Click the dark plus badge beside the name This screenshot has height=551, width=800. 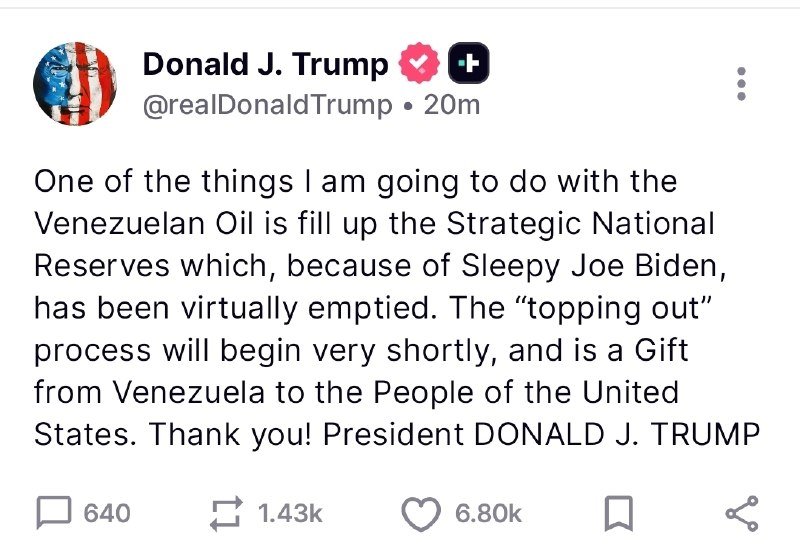pyautogui.click(x=469, y=63)
